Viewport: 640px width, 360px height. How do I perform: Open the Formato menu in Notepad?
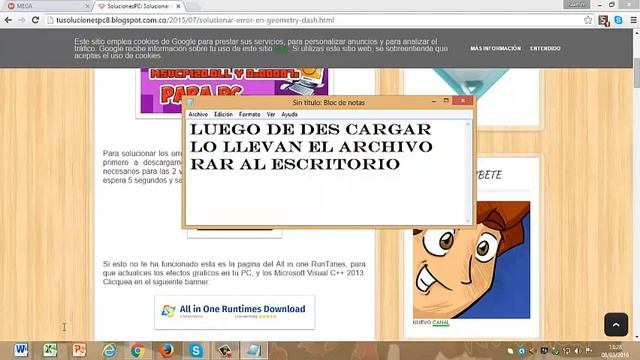249,114
